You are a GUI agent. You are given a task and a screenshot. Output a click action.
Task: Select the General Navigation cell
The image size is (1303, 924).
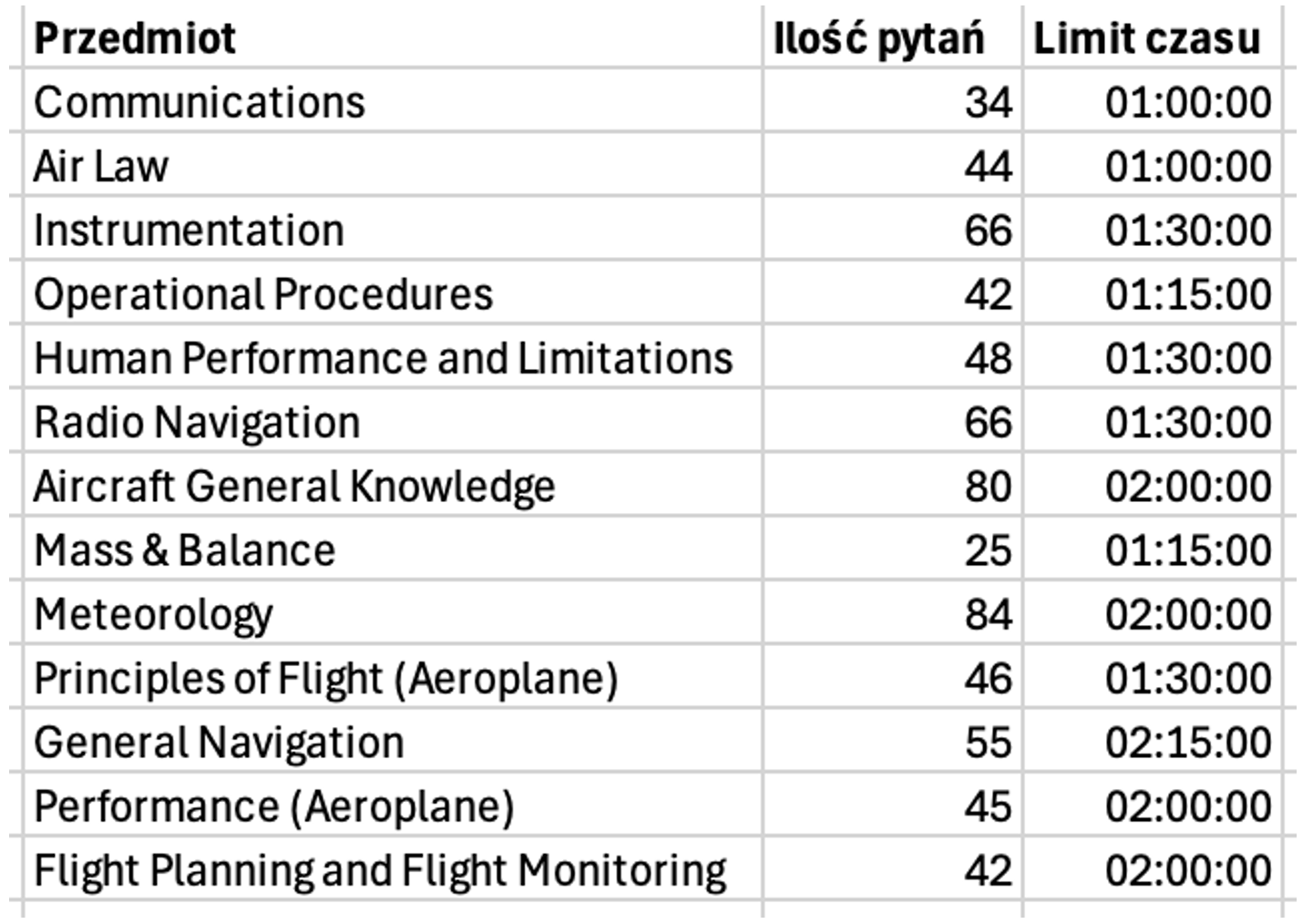(393, 740)
